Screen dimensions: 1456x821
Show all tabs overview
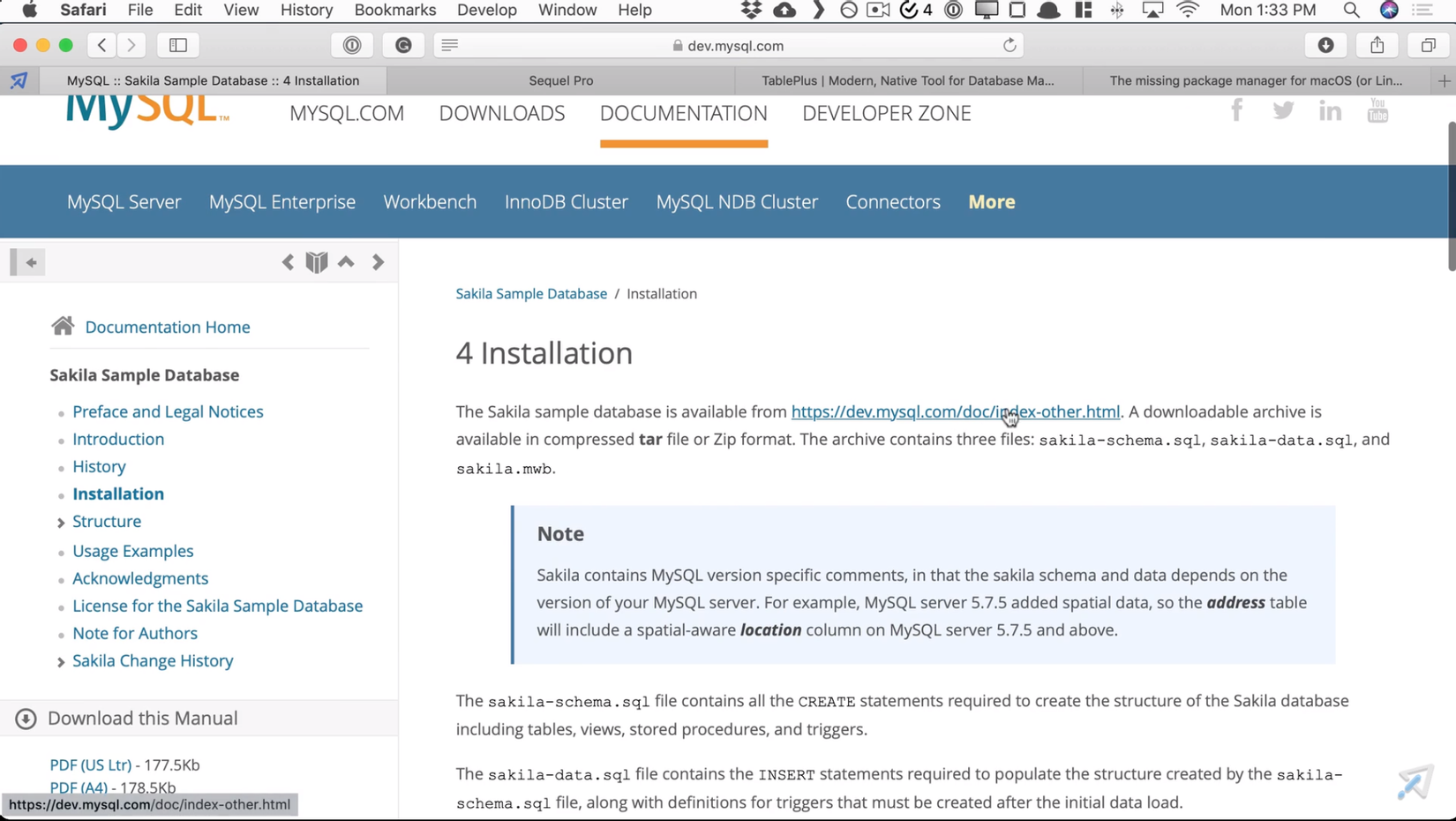click(1428, 45)
